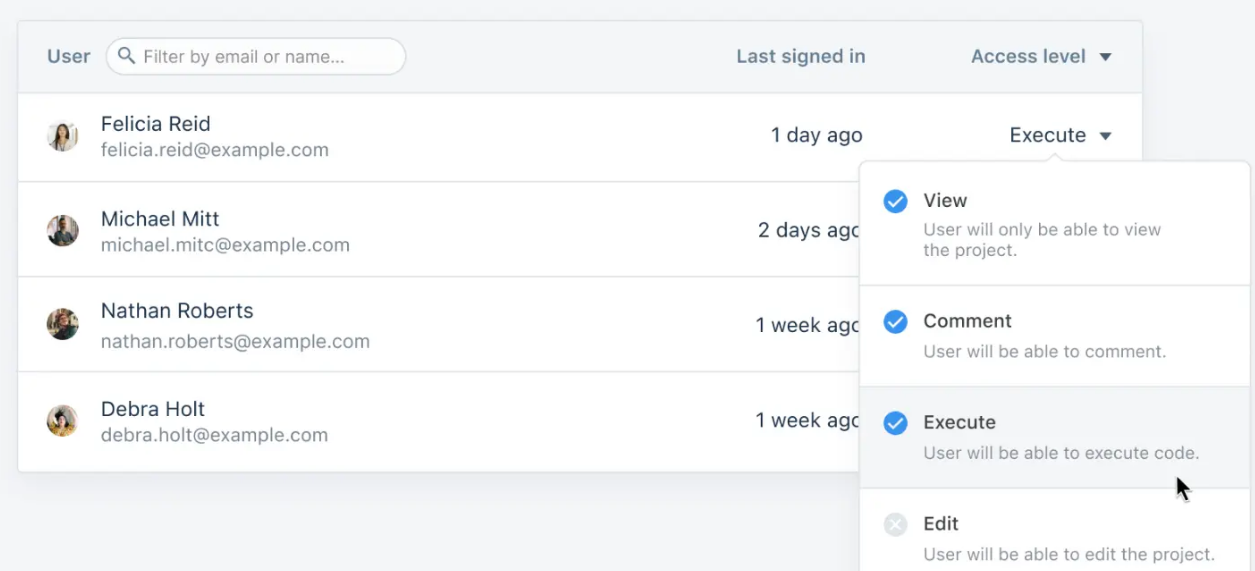Screen dimensions: 1255x571
Task: Toggle the View permission checkmark
Action: [895, 202]
